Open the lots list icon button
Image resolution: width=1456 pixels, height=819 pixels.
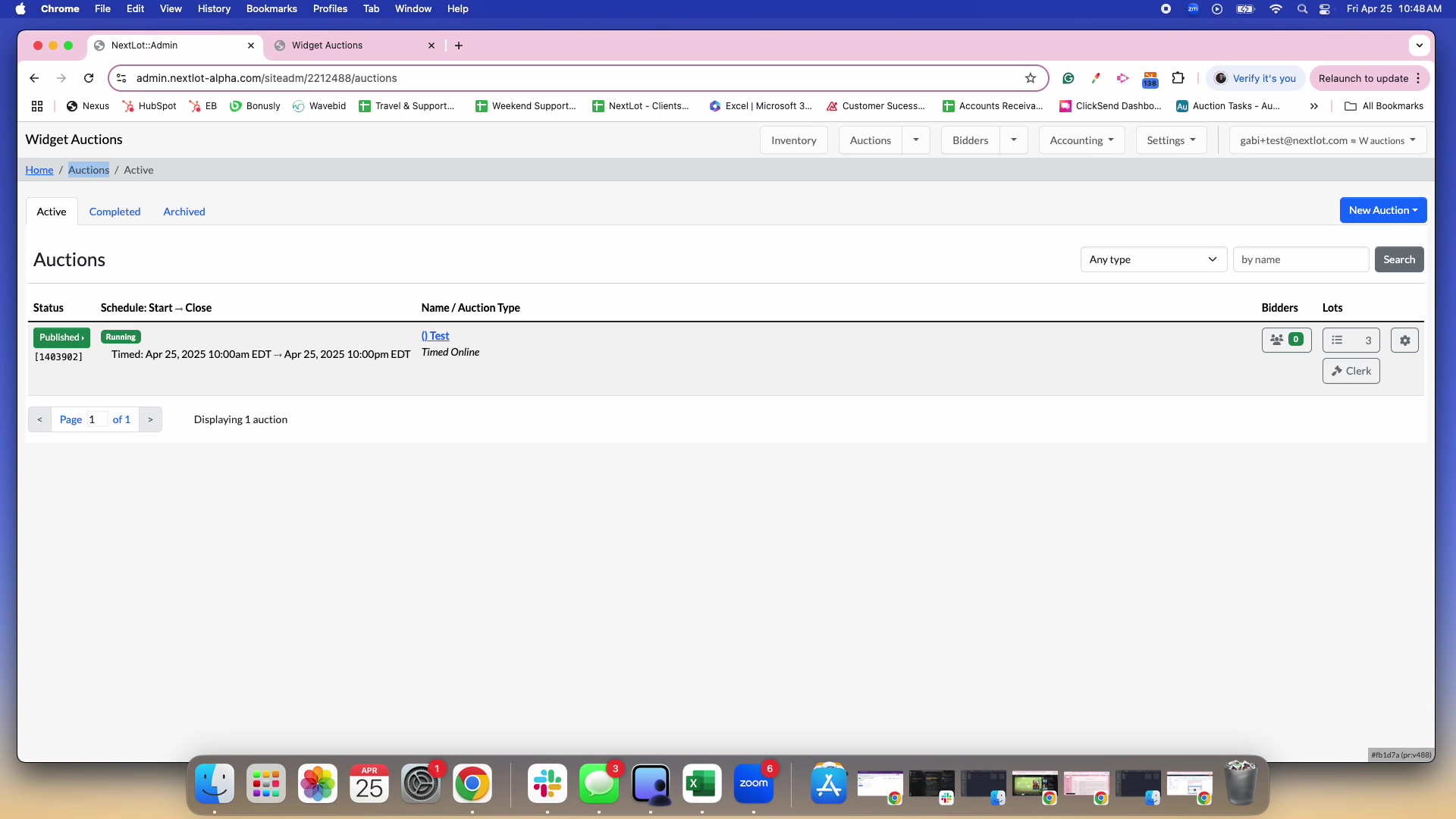pyautogui.click(x=1351, y=340)
